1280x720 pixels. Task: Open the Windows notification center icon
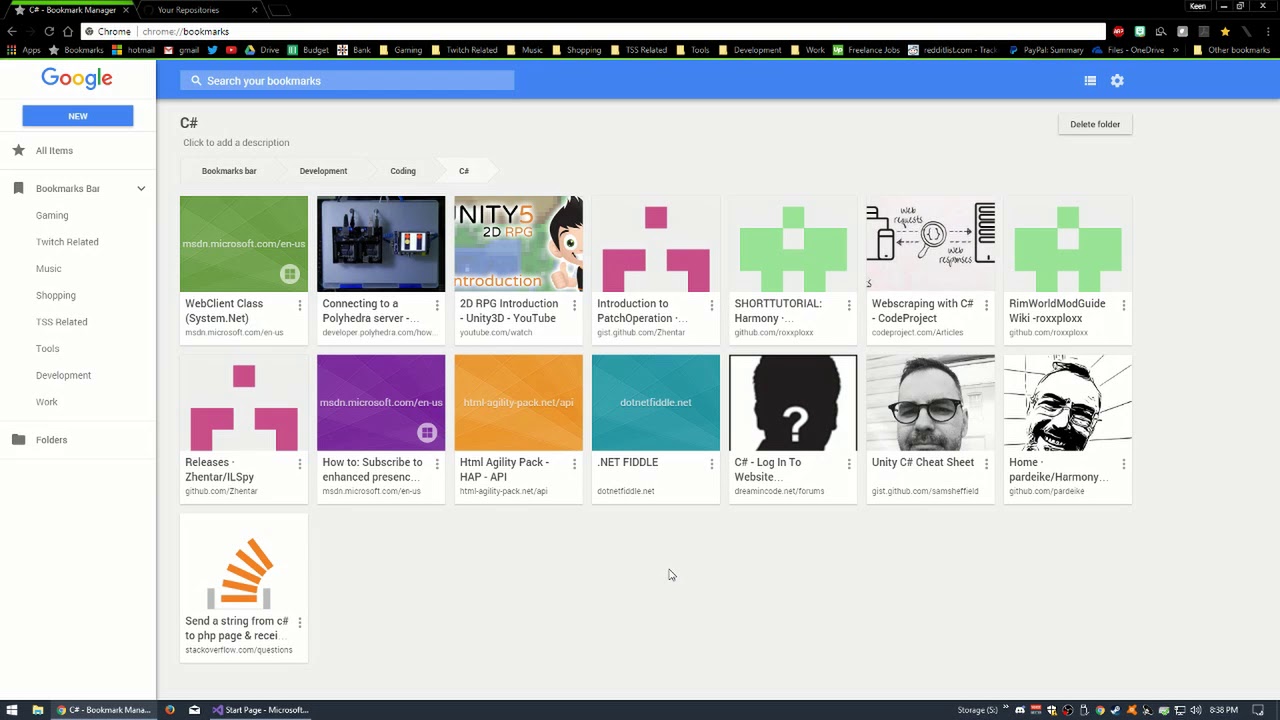(1258, 710)
